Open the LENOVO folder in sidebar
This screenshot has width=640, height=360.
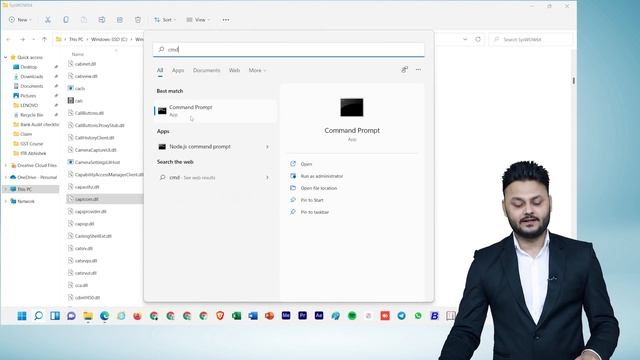pos(29,105)
